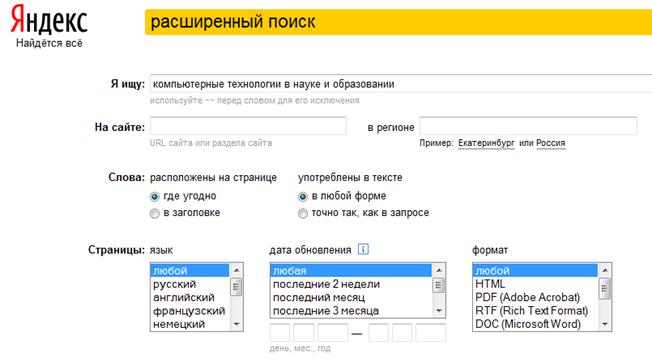Click the Екатеринбург example link
The width and height of the screenshot is (652, 362).
click(486, 143)
